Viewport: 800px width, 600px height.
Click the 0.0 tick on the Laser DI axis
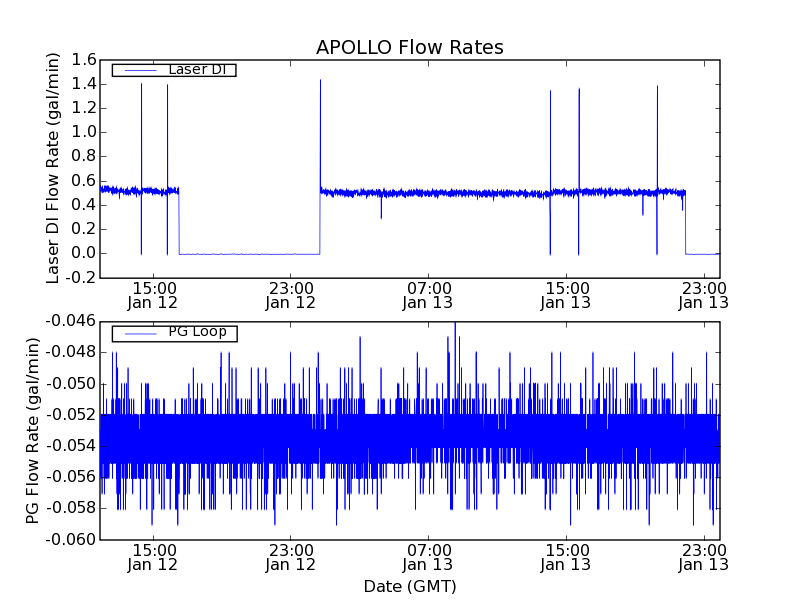click(84, 254)
